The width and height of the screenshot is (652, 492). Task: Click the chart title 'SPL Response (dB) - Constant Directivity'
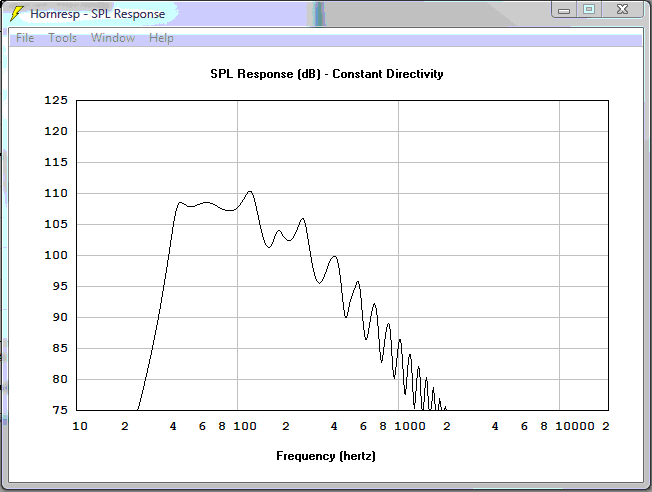(x=326, y=74)
